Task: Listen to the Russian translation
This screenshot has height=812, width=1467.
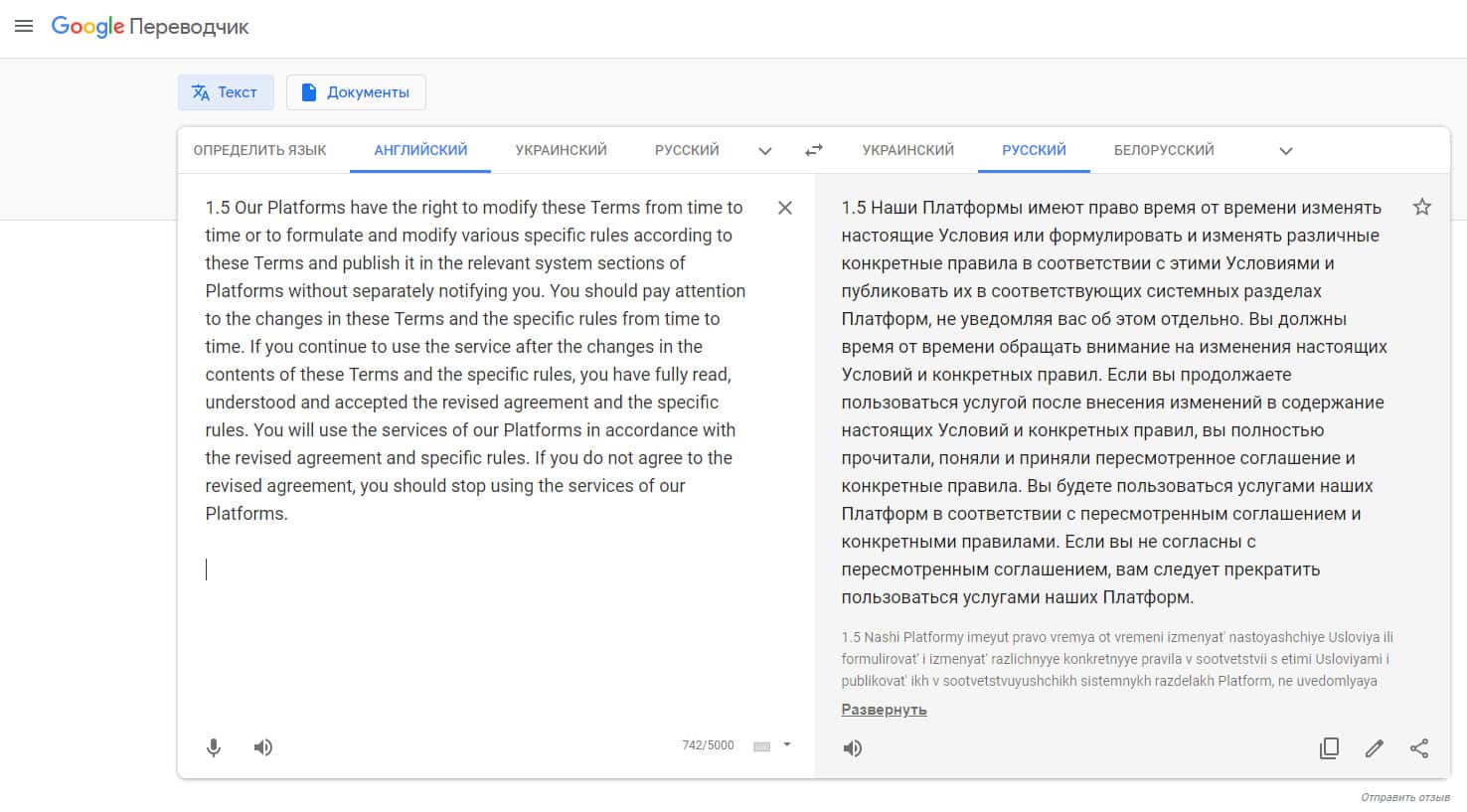Action: [853, 748]
